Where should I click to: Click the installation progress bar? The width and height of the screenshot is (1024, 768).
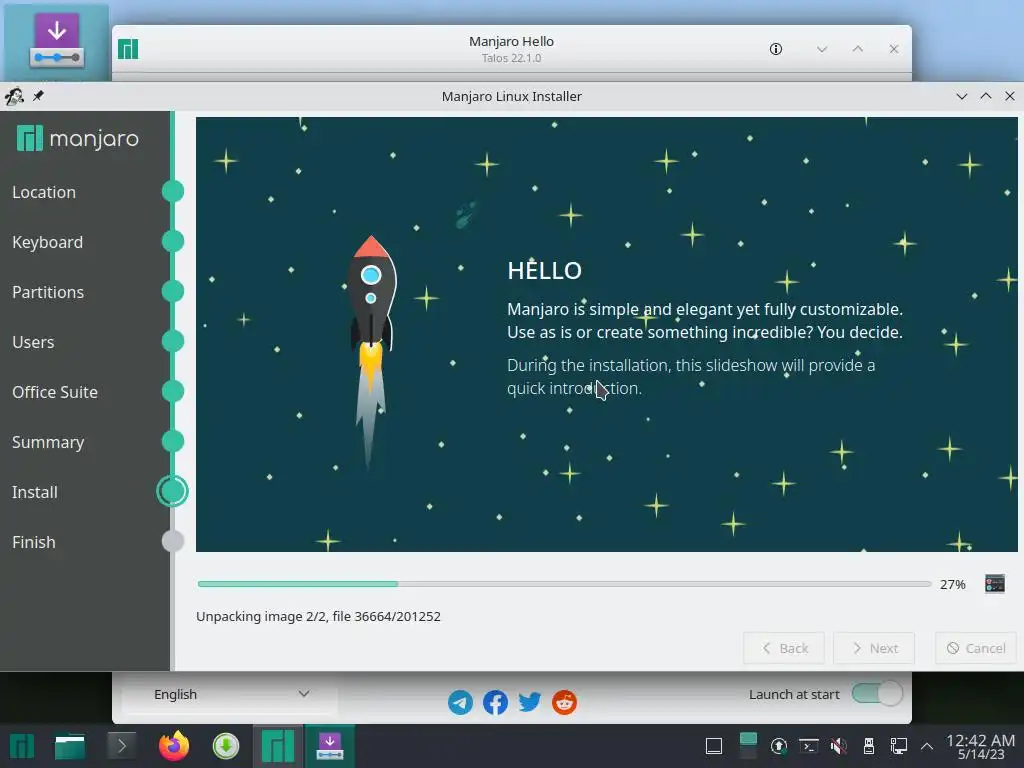(564, 584)
